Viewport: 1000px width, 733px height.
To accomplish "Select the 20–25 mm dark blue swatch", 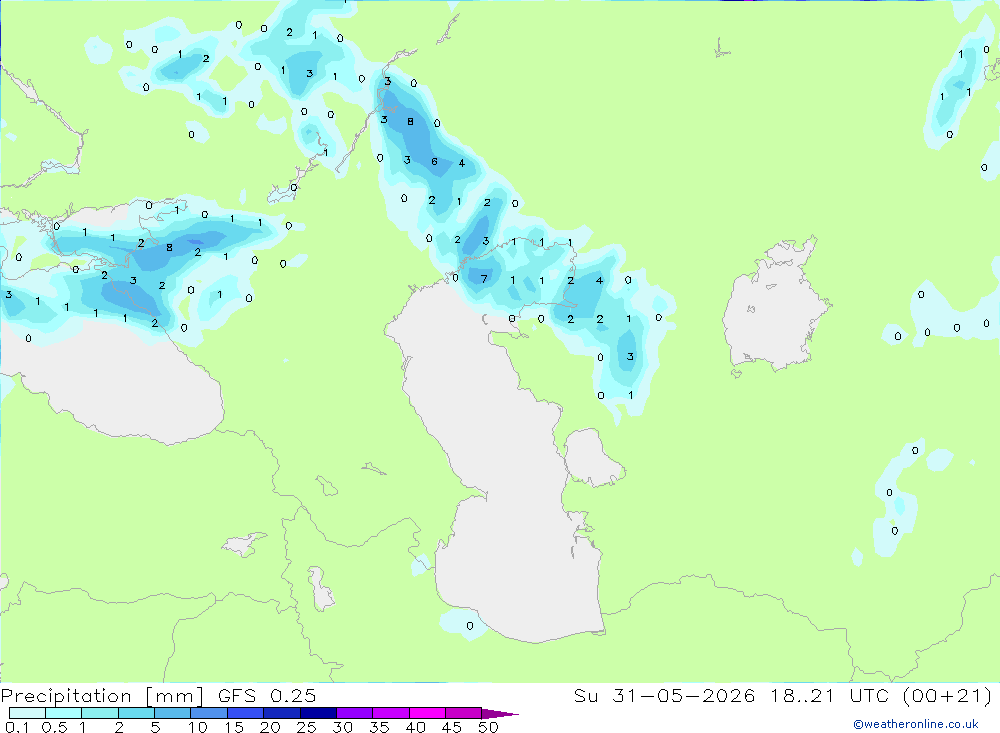I will pyautogui.click(x=282, y=713).
